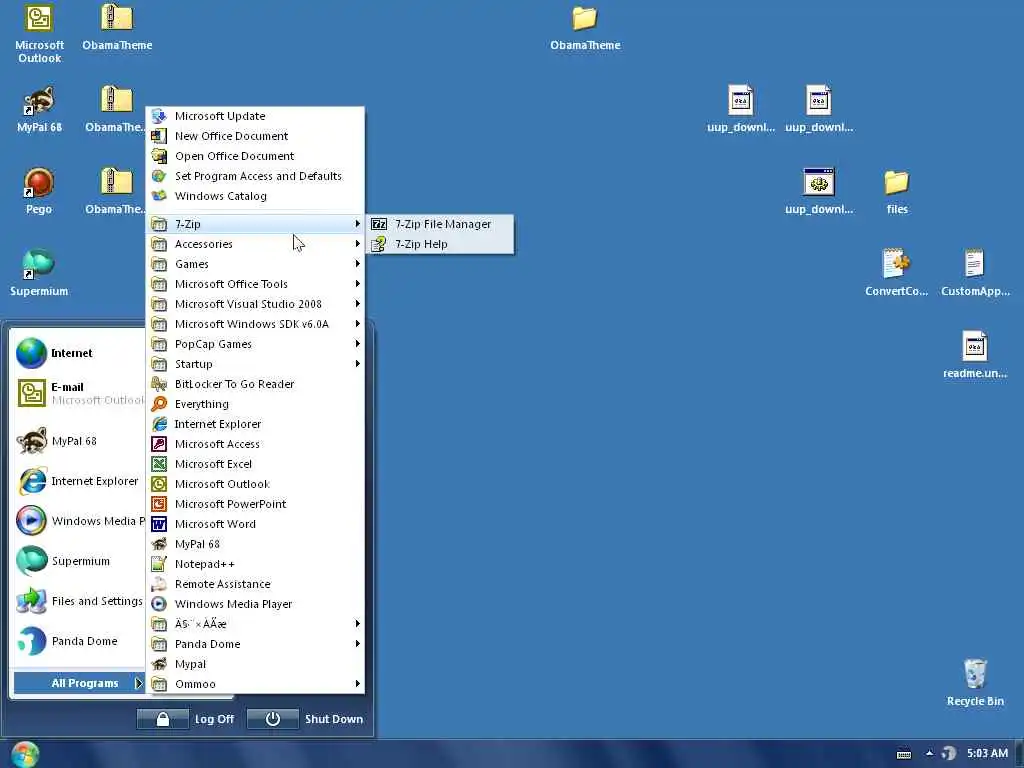Launch 7-Zip File Manager
The image size is (1024, 768).
pos(440,224)
